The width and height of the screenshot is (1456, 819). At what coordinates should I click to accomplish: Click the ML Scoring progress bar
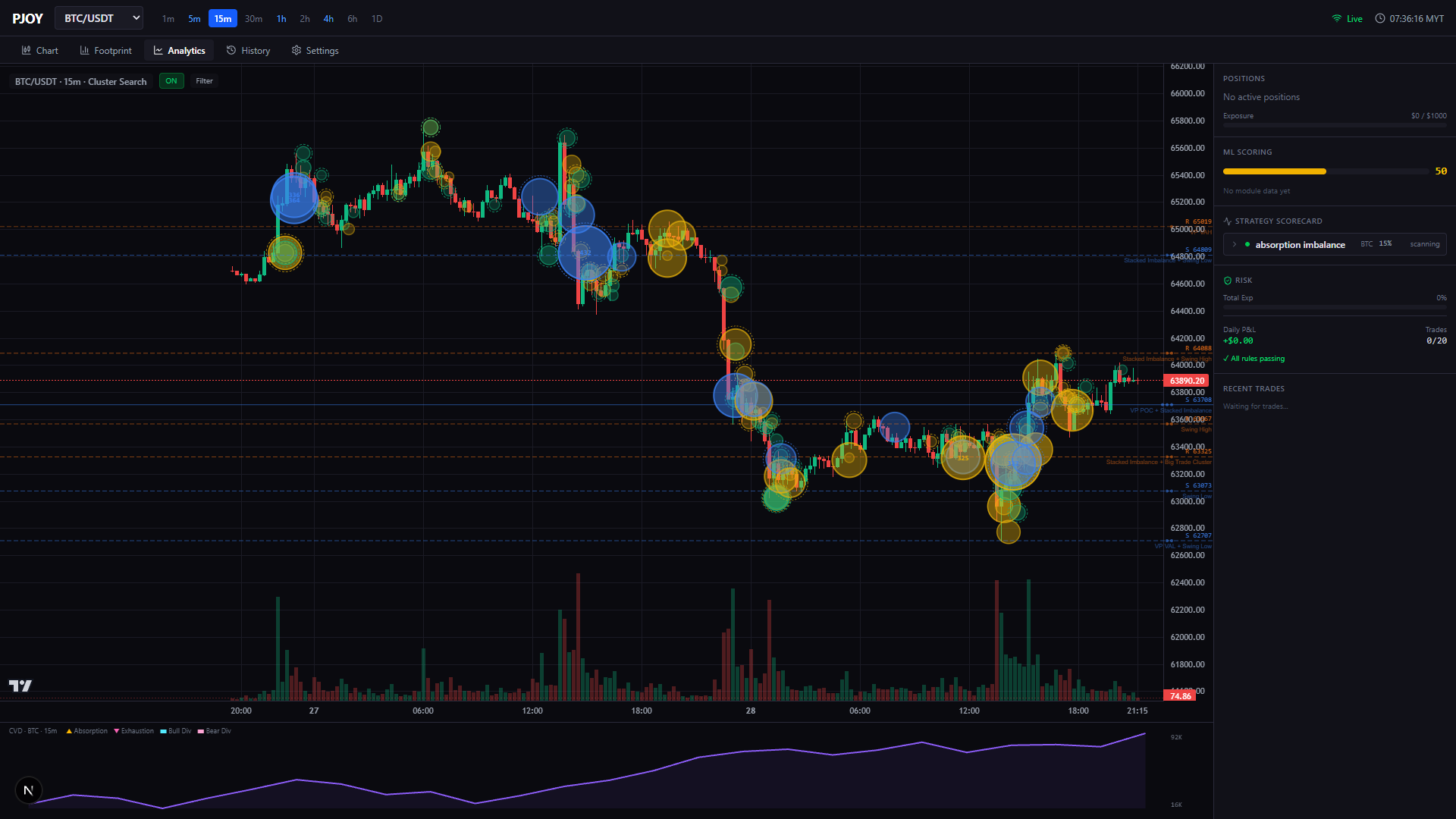[1326, 171]
